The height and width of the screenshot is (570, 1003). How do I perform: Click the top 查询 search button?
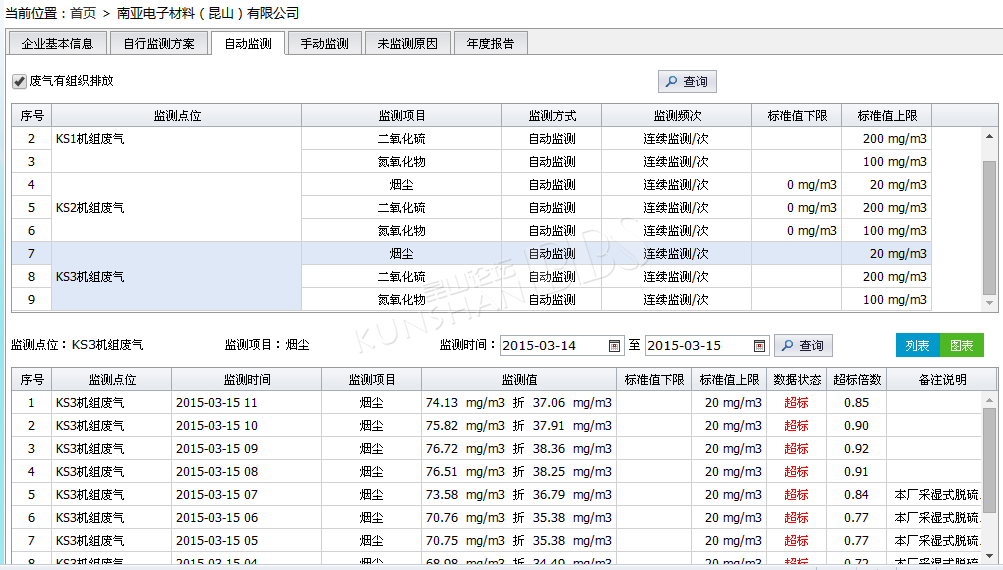(687, 81)
